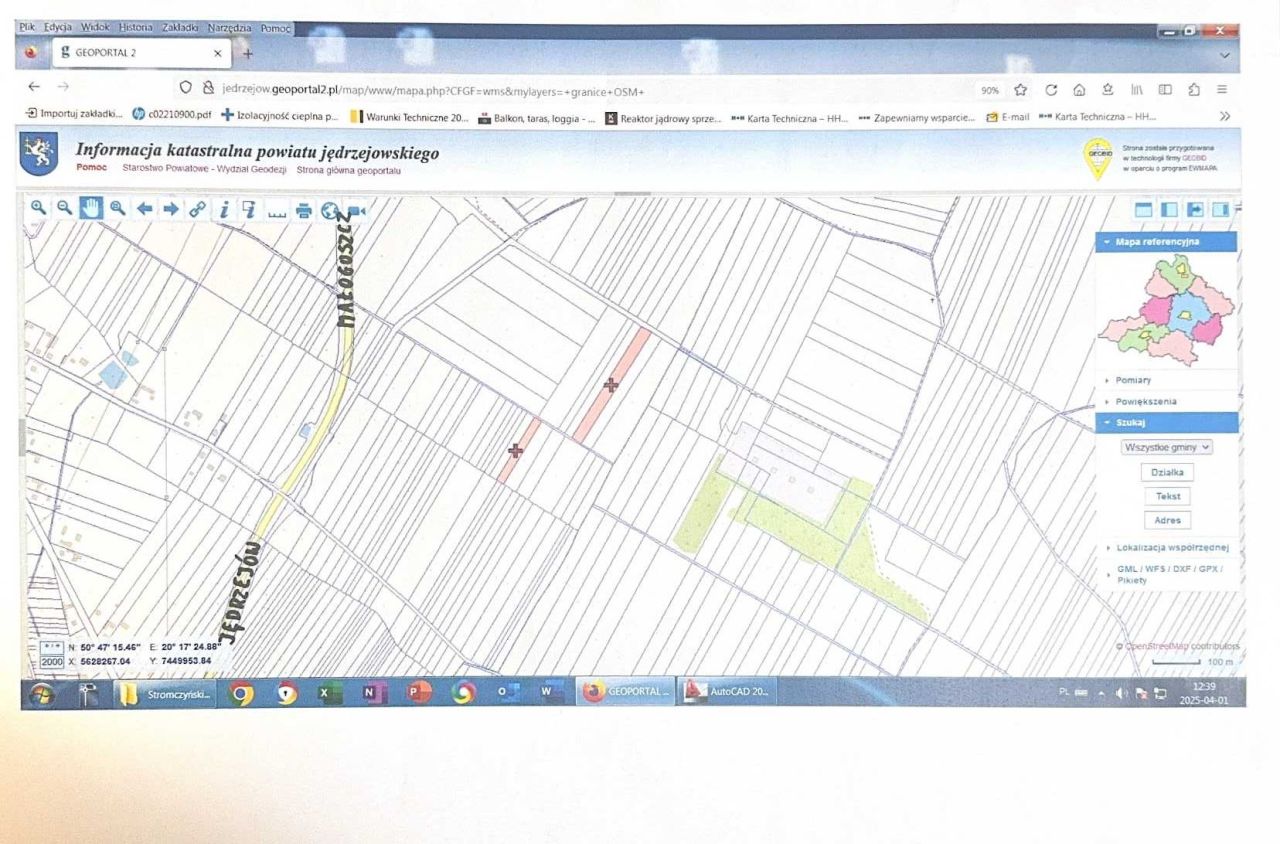Click the 'Strona główna geoportalu' link
This screenshot has width=1280, height=844.
coord(348,170)
